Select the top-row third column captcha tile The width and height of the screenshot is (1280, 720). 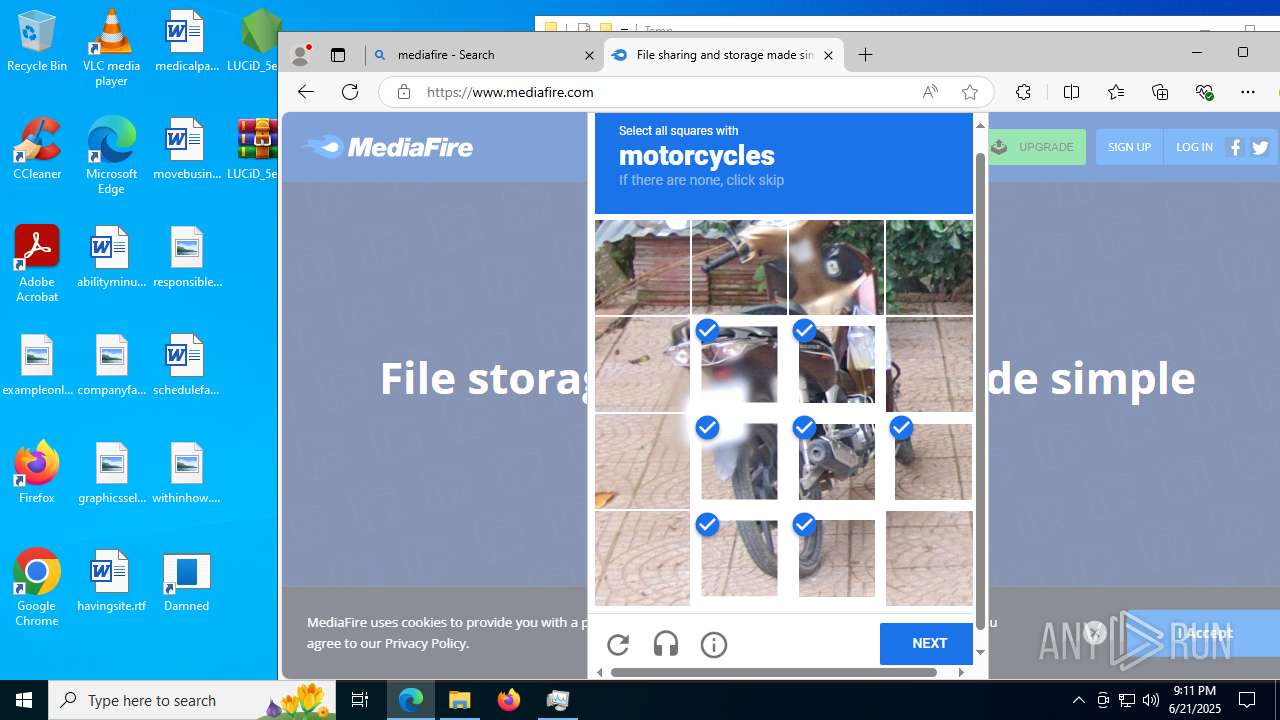[x=836, y=267]
